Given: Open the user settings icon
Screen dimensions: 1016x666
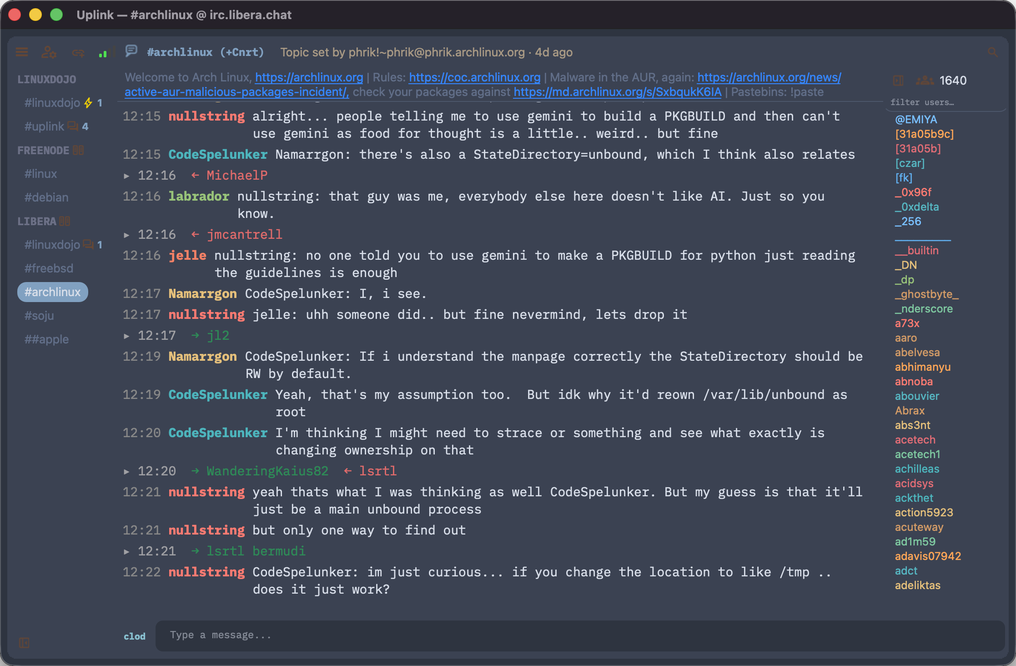Looking at the screenshot, I should pyautogui.click(x=49, y=52).
